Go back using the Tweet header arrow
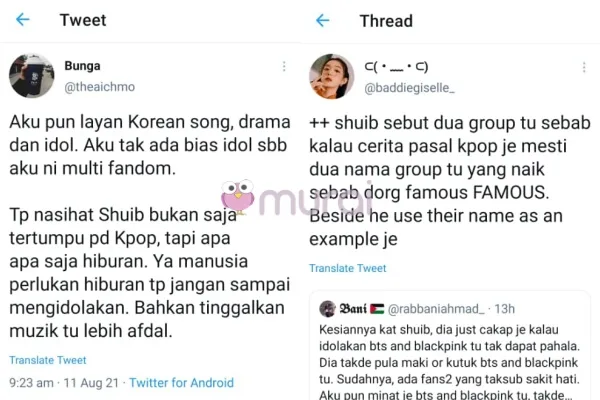This screenshot has width=600, height=400. click(23, 20)
